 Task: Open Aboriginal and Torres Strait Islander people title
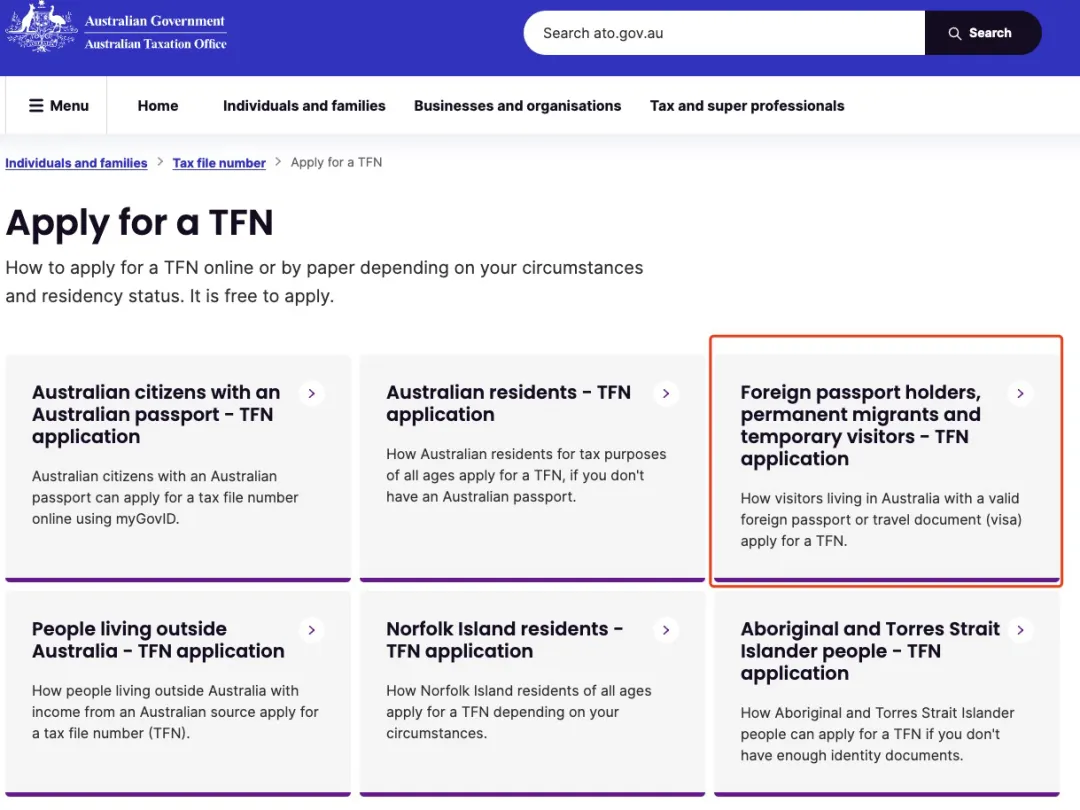tap(870, 651)
